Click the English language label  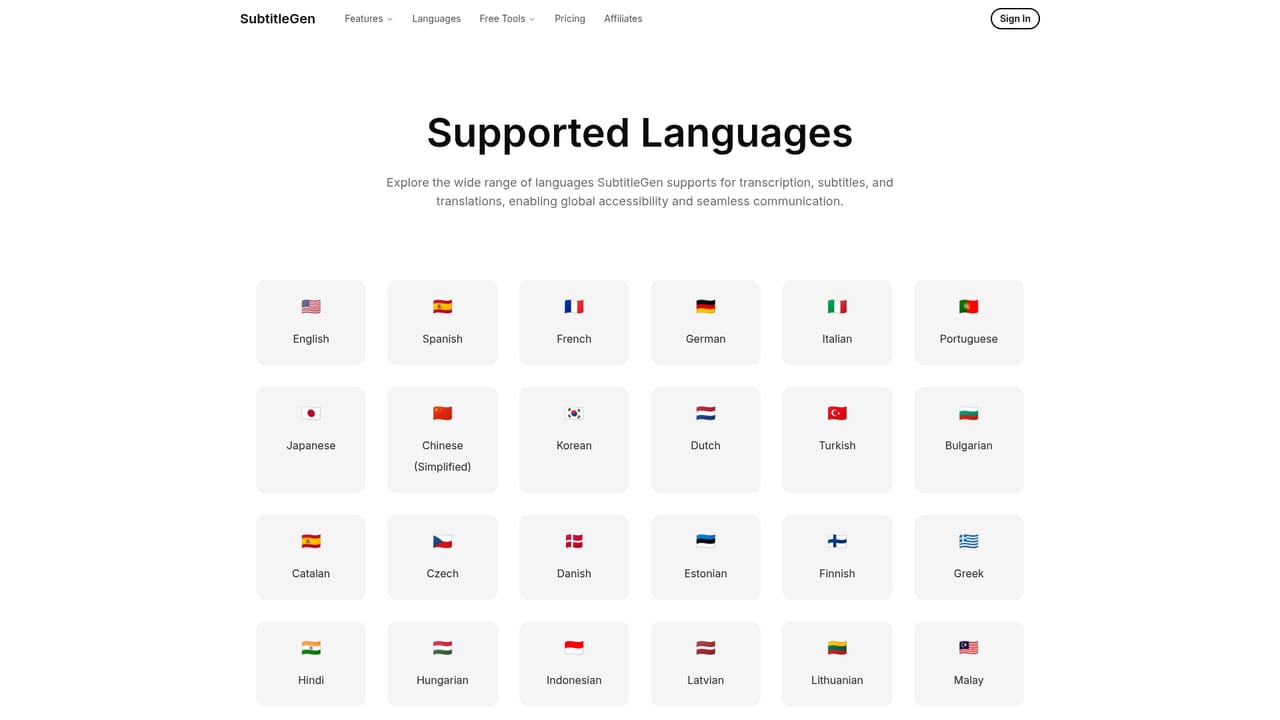[x=311, y=339]
